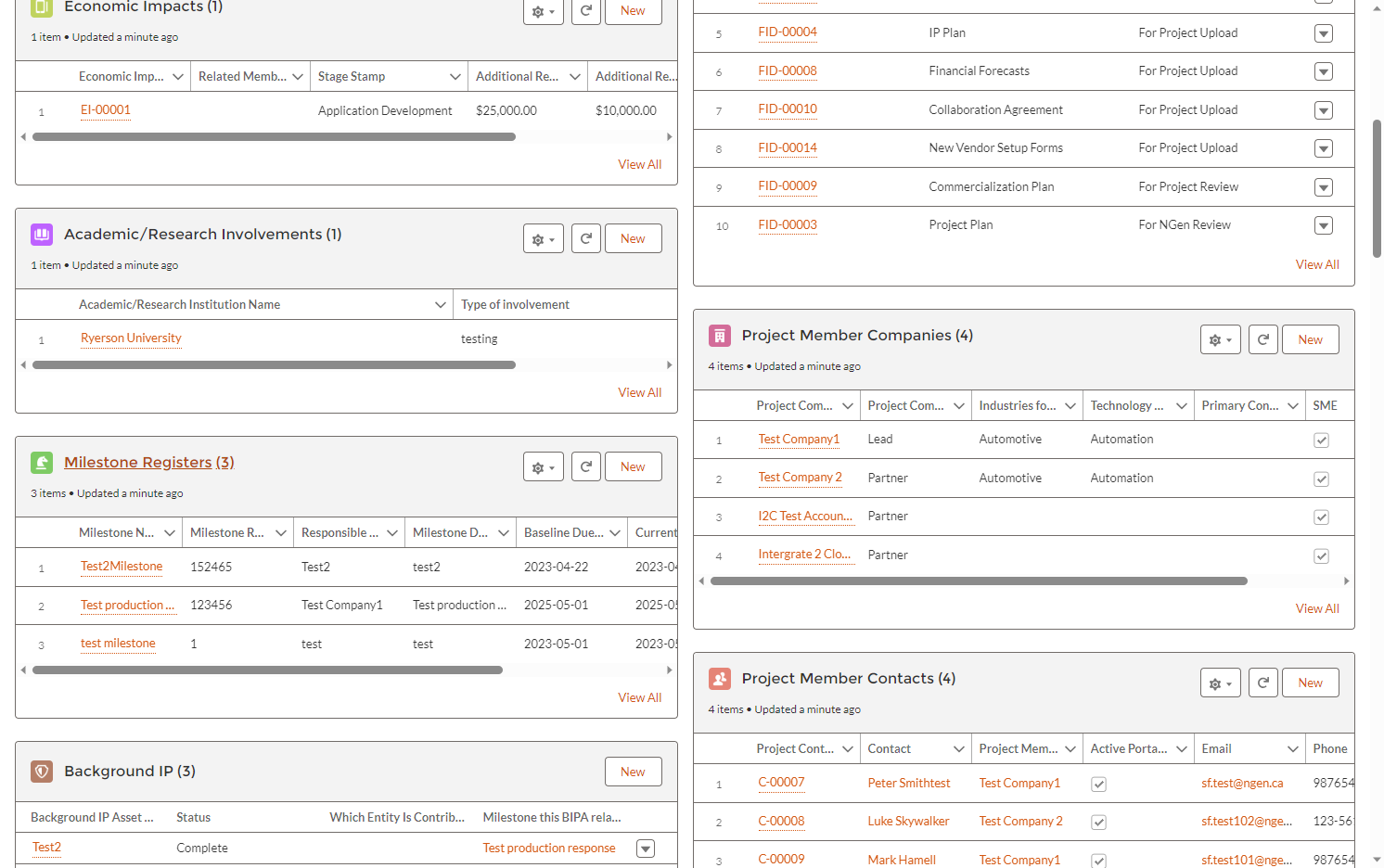
Task: Open row actions for FID-00004 IP Plan
Action: 1324,33
